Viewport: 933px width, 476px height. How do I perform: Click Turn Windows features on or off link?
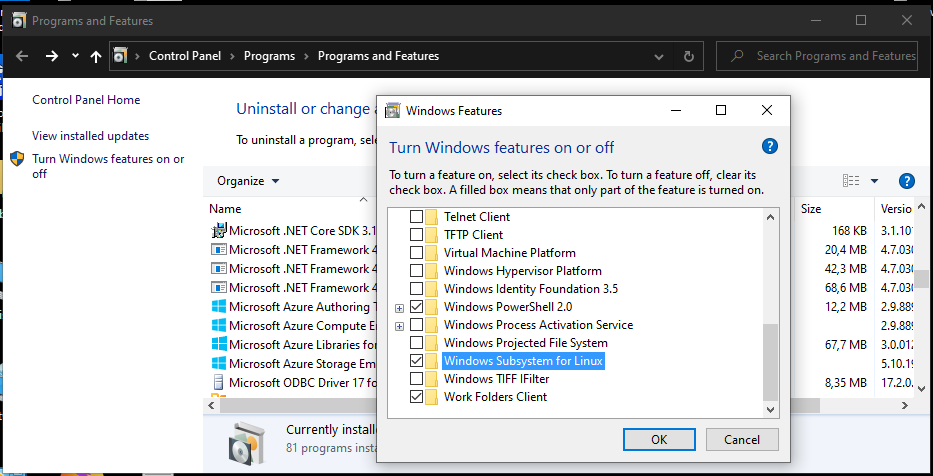(x=108, y=166)
